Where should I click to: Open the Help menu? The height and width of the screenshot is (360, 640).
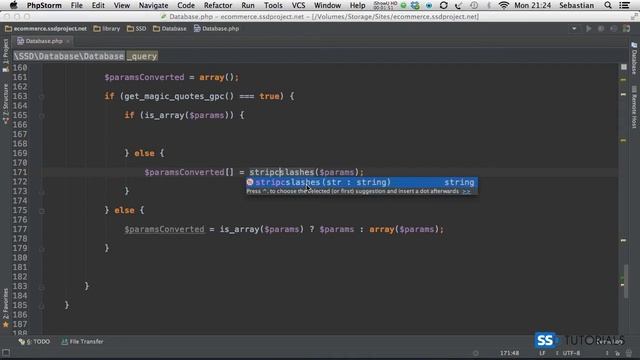pyautogui.click(x=358, y=5)
